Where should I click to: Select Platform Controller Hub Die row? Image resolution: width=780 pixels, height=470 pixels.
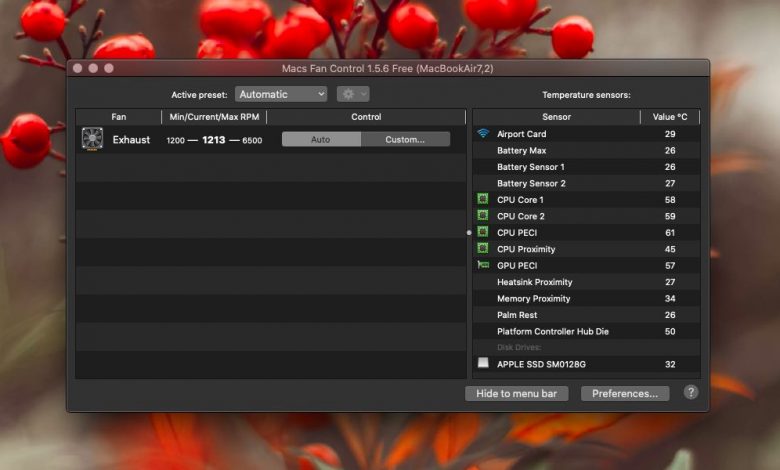(586, 331)
